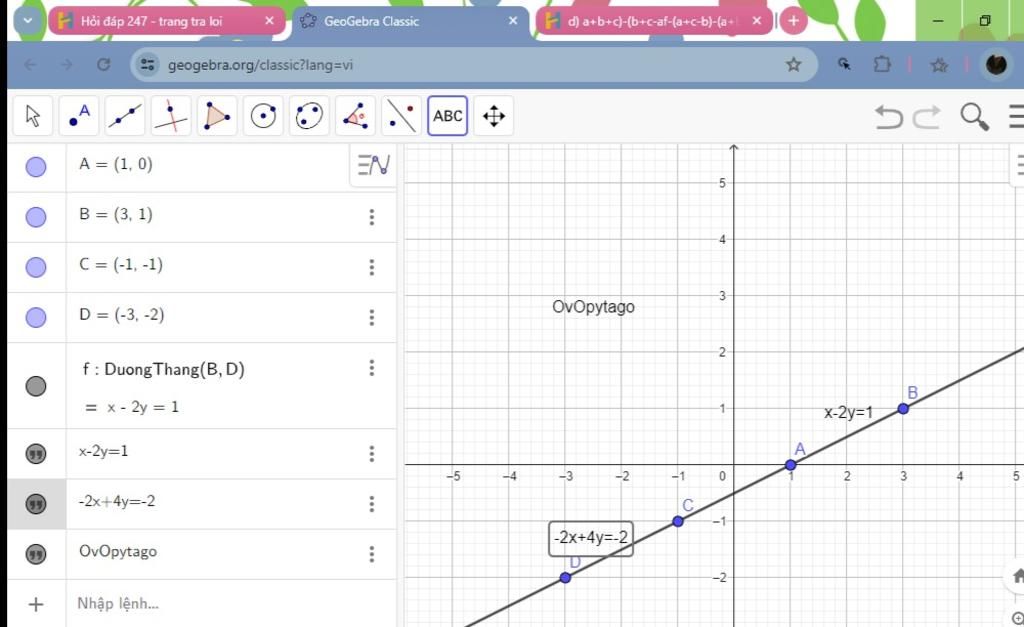Toggle the algebra style bar icon
Image resolution: width=1024 pixels, height=627 pixels.
pos(374,165)
